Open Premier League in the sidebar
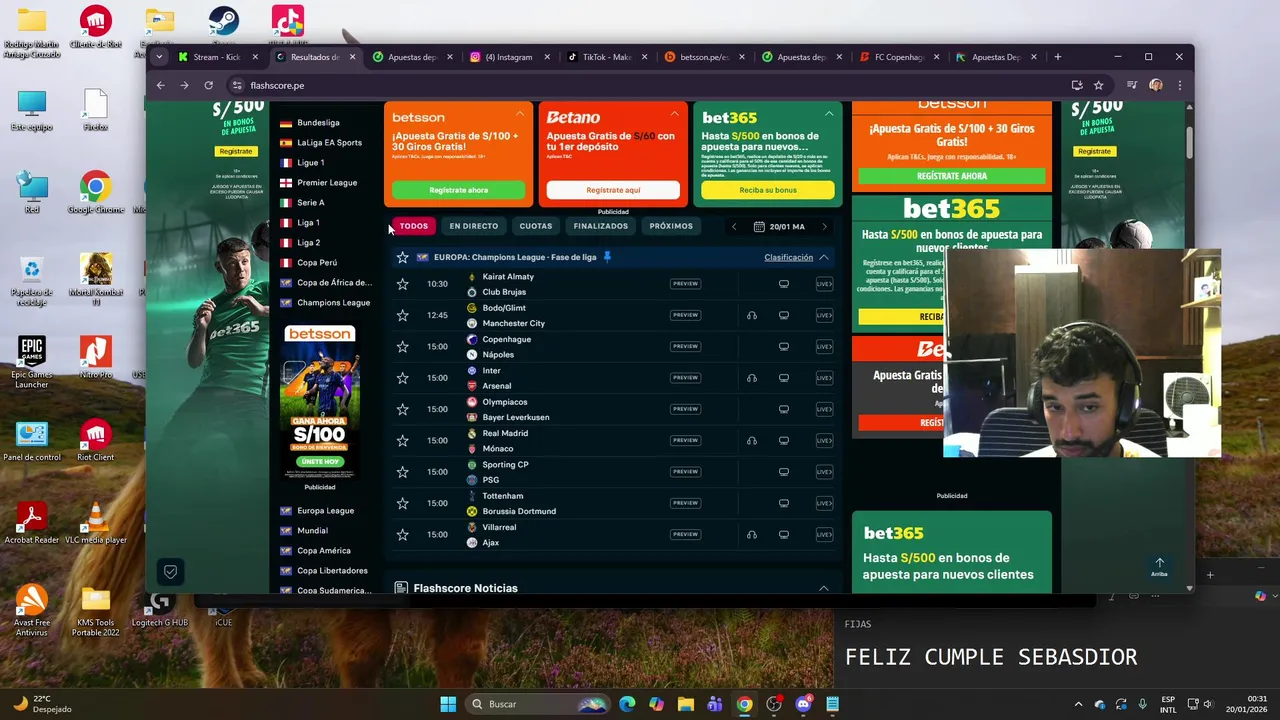Viewport: 1280px width, 720px height. click(327, 183)
